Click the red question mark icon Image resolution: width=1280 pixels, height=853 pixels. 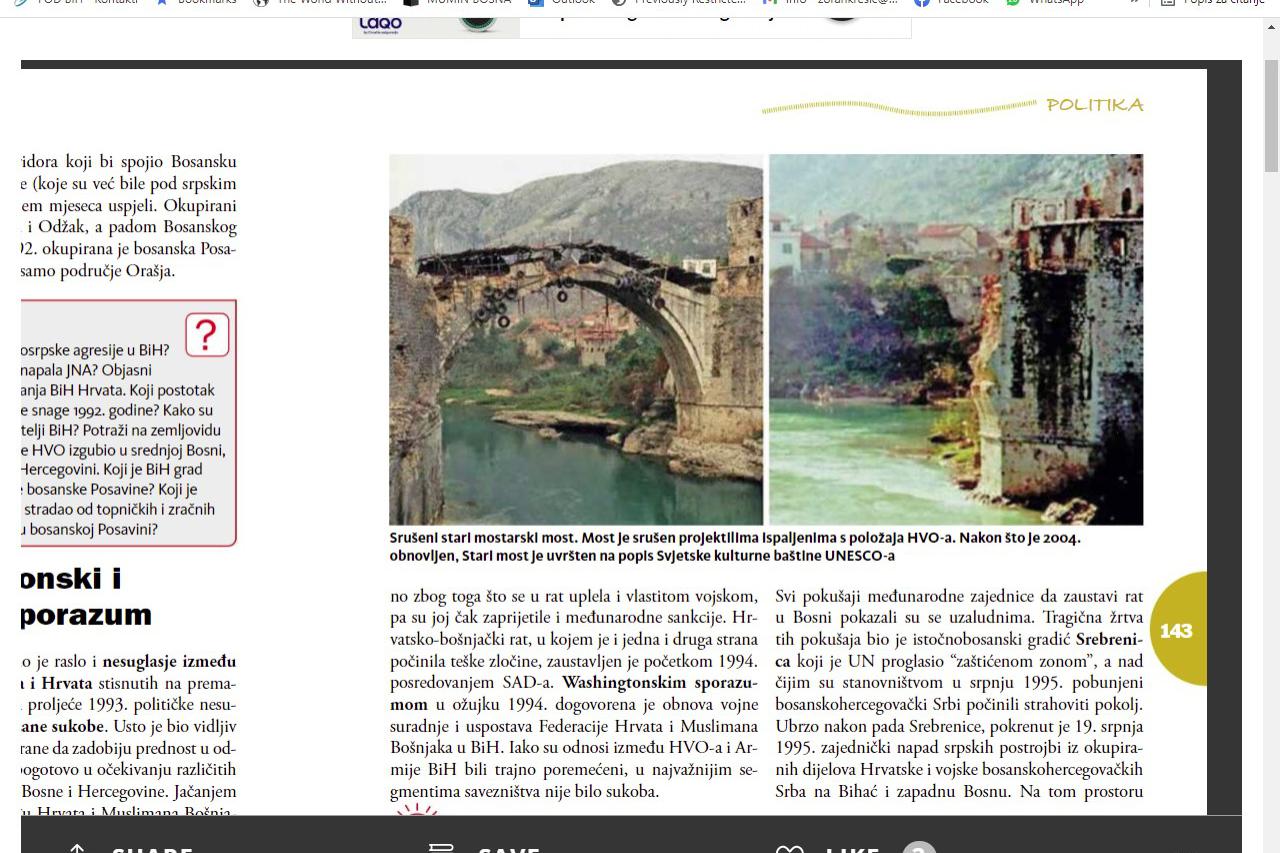click(x=207, y=335)
